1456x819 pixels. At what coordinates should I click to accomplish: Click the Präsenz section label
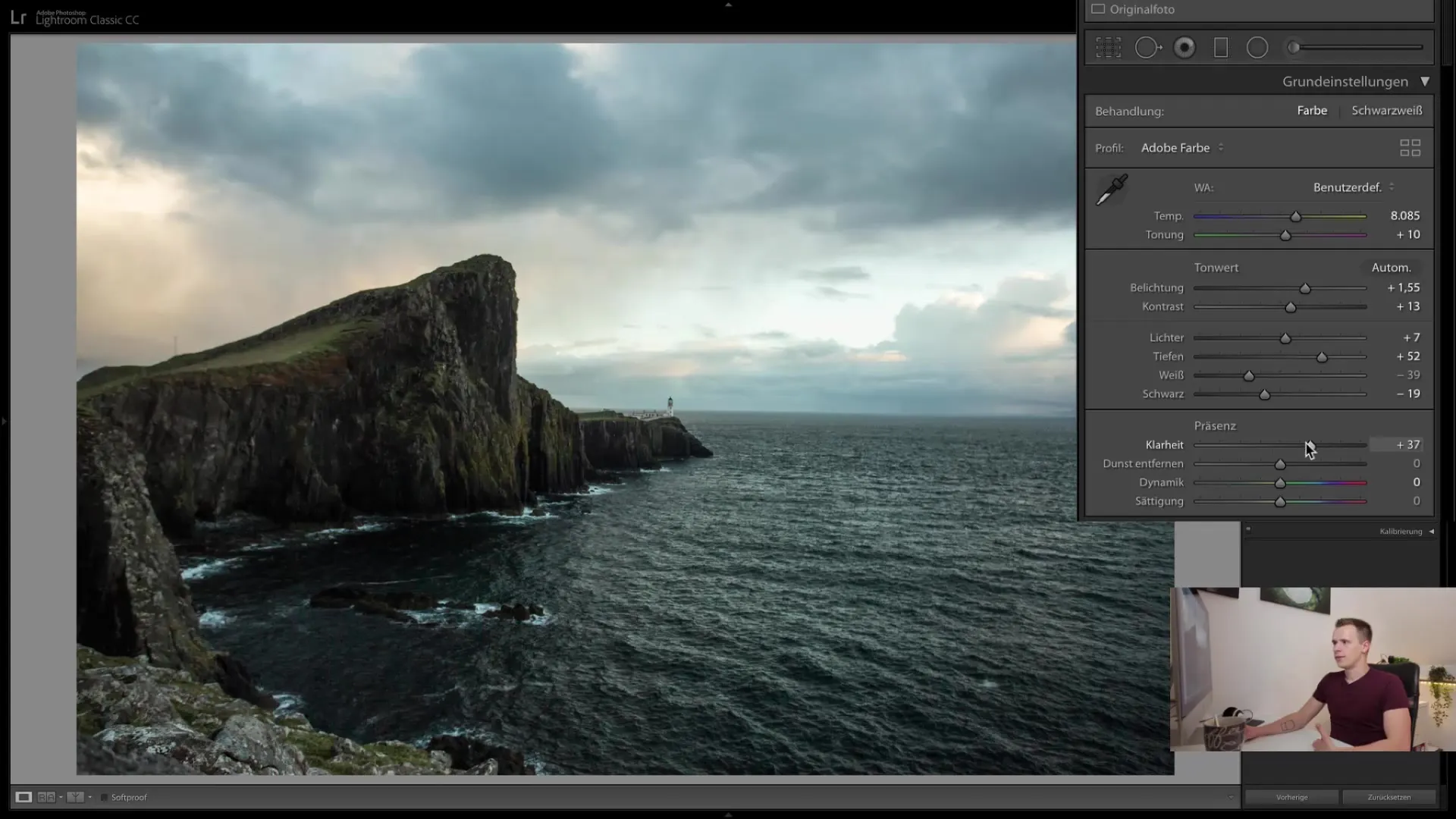pos(1215,426)
